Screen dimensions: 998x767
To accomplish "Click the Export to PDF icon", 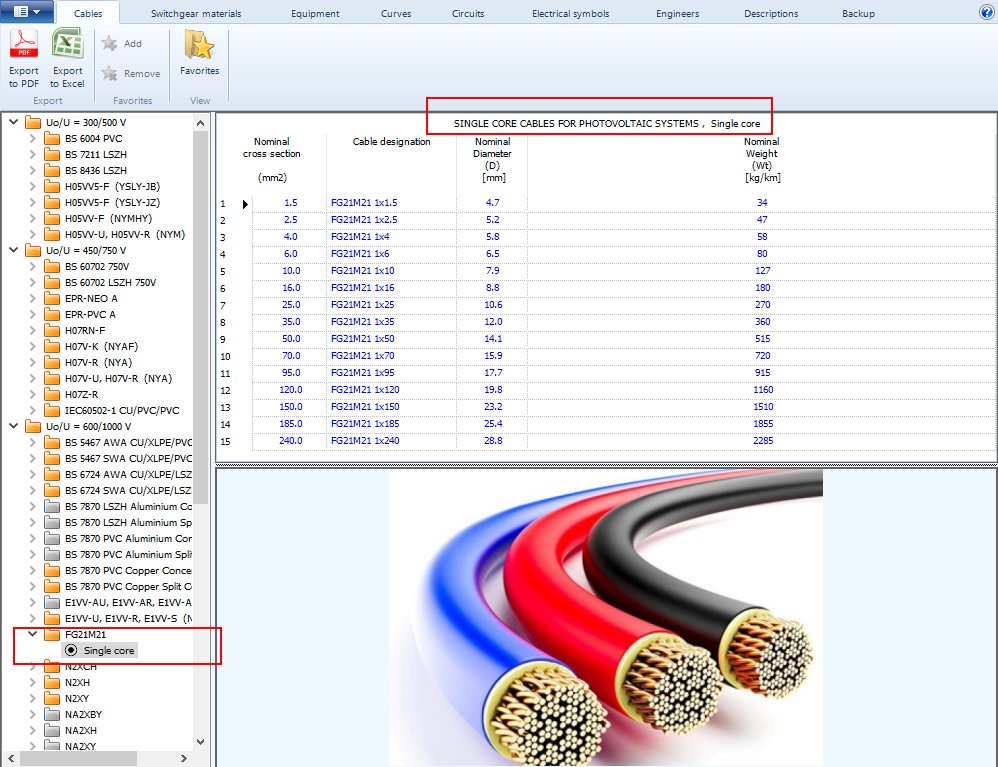I will [x=24, y=45].
